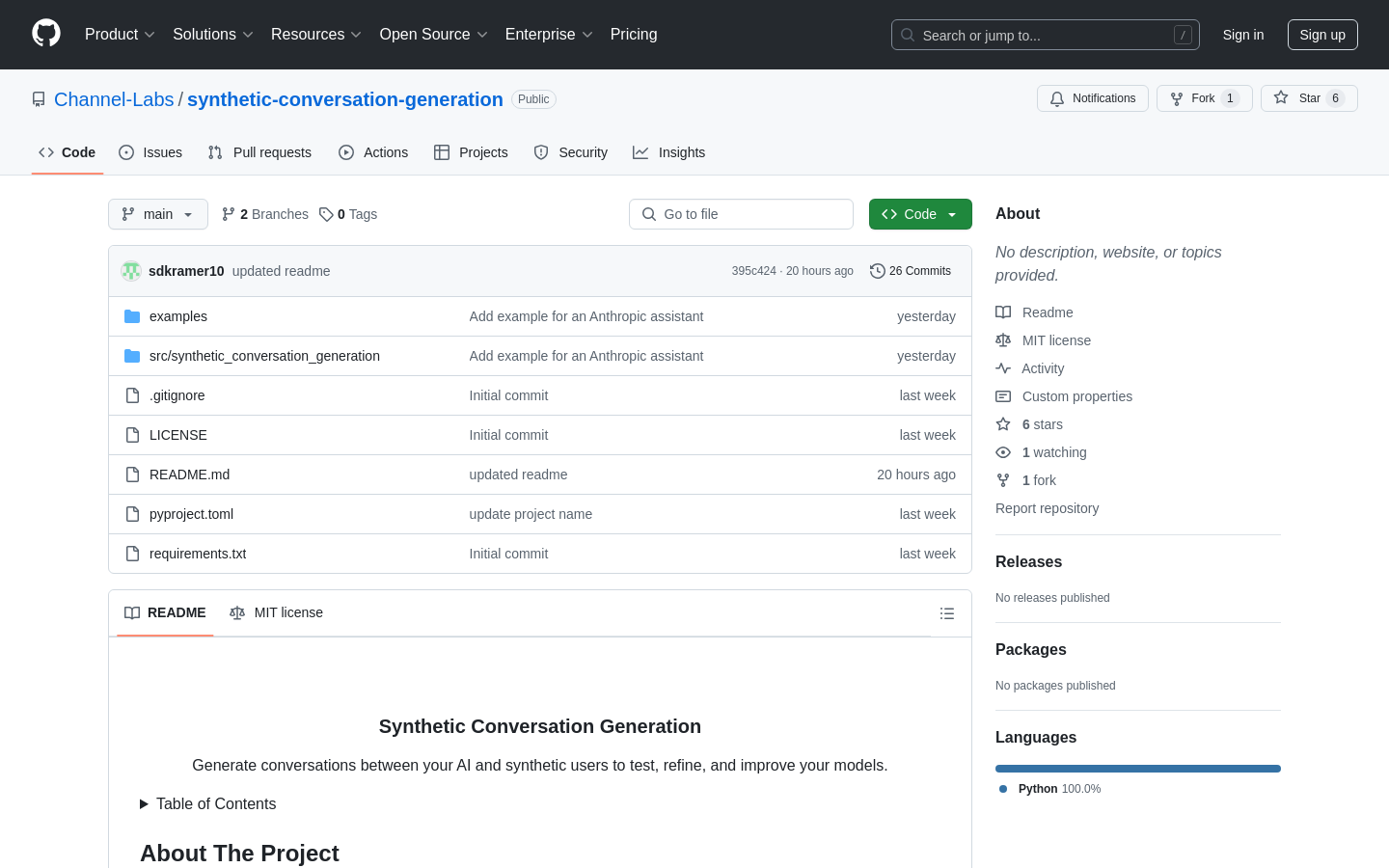Viewport: 1389px width, 868px height.
Task: Click the MIT license scale icon in About
Action: coord(1003,340)
